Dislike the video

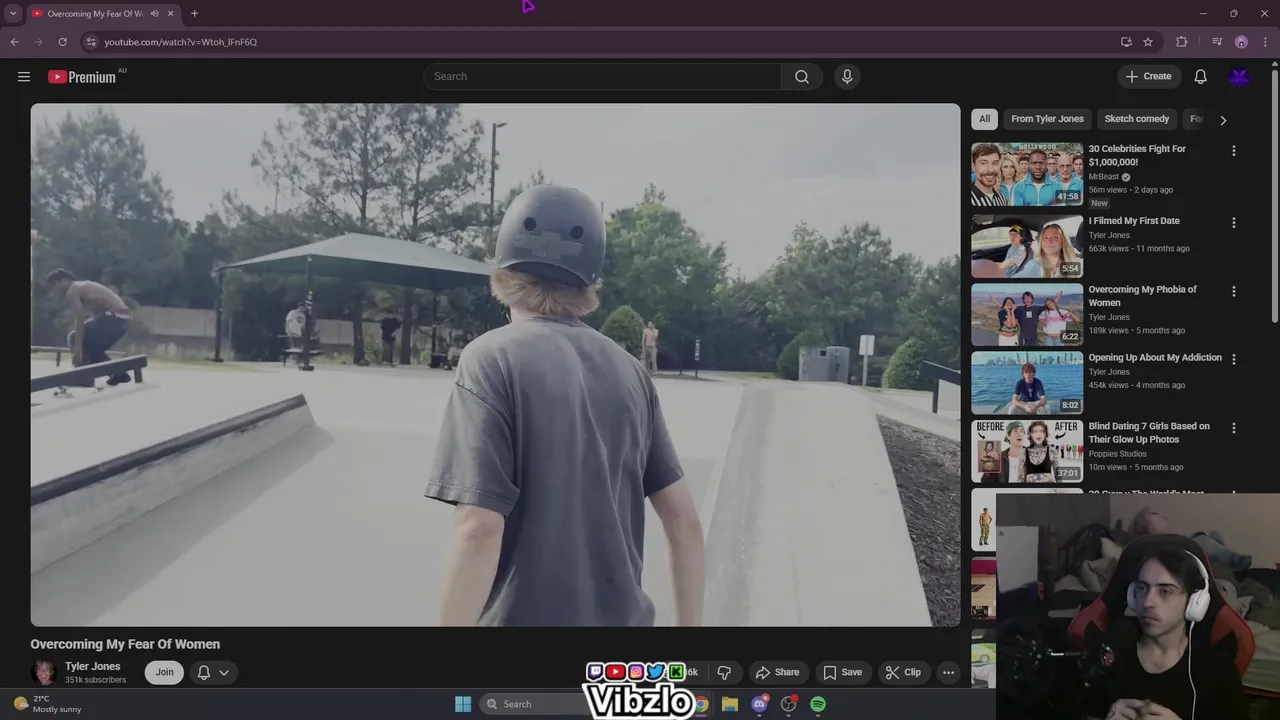pyautogui.click(x=724, y=672)
